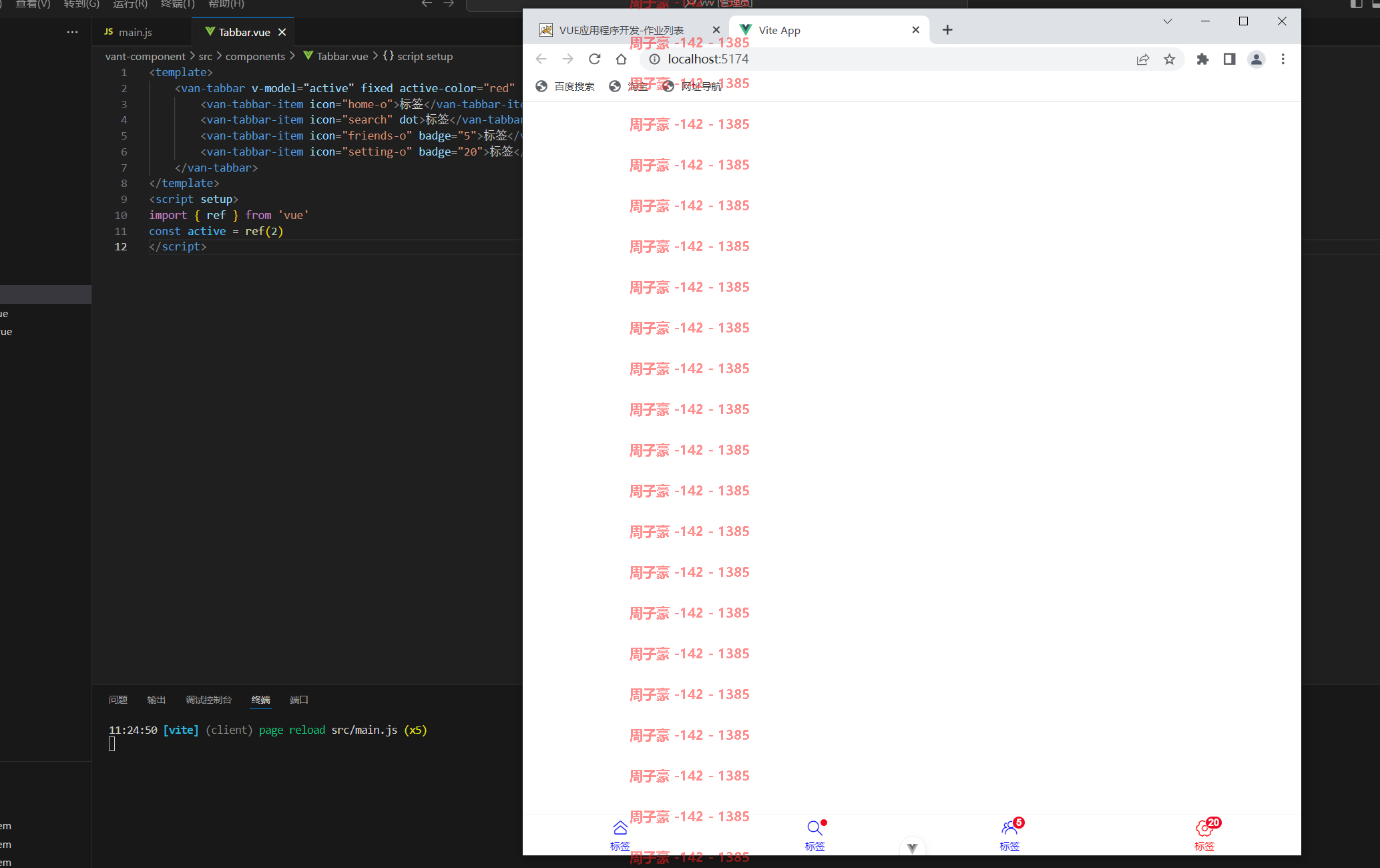Click line number 12 in the editor
The width and height of the screenshot is (1380, 868).
(121, 247)
